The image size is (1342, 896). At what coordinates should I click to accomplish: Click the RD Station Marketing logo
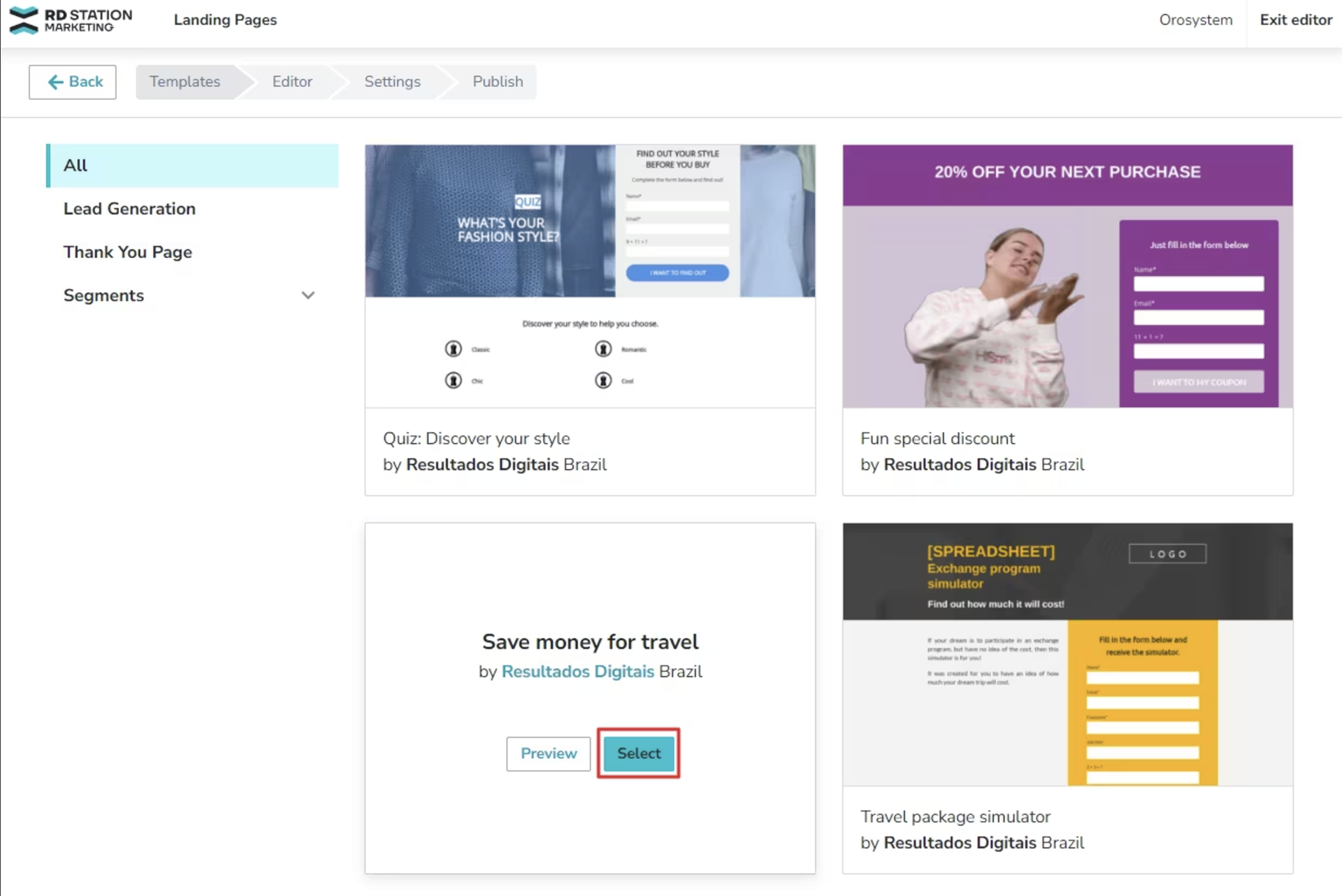point(71,20)
